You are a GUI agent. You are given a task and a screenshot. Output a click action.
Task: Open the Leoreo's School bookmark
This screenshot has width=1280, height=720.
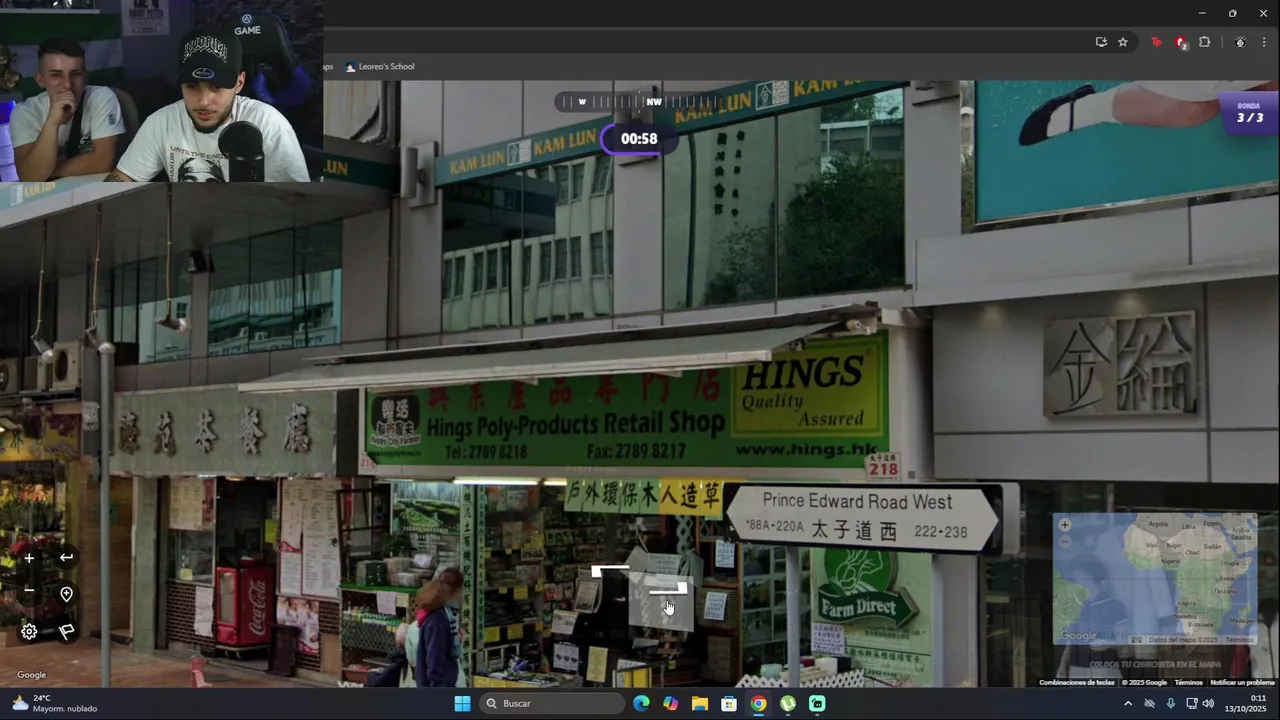(x=380, y=67)
